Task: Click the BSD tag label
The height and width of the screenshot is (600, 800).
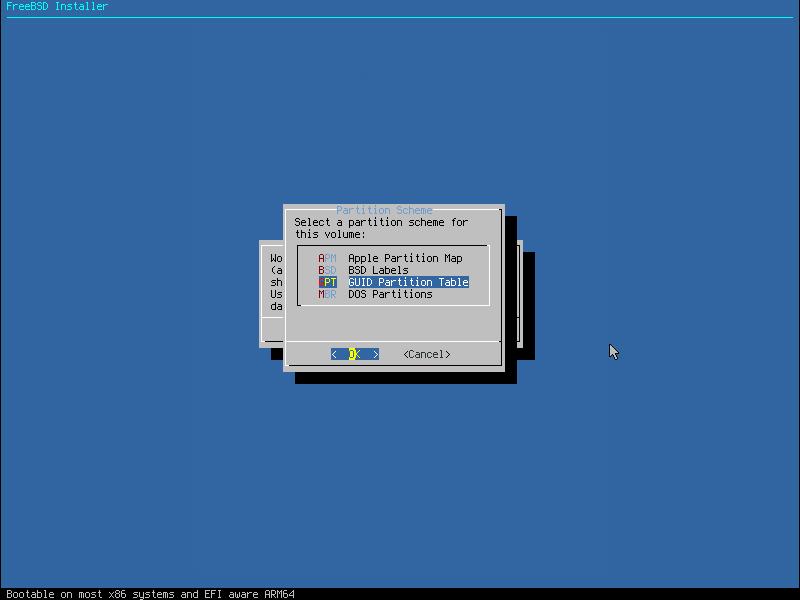Action: (327, 270)
